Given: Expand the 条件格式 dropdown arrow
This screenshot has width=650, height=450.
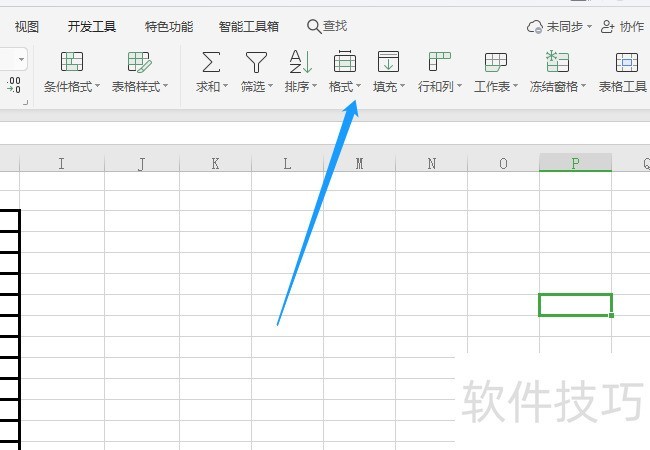Looking at the screenshot, I should [98, 86].
